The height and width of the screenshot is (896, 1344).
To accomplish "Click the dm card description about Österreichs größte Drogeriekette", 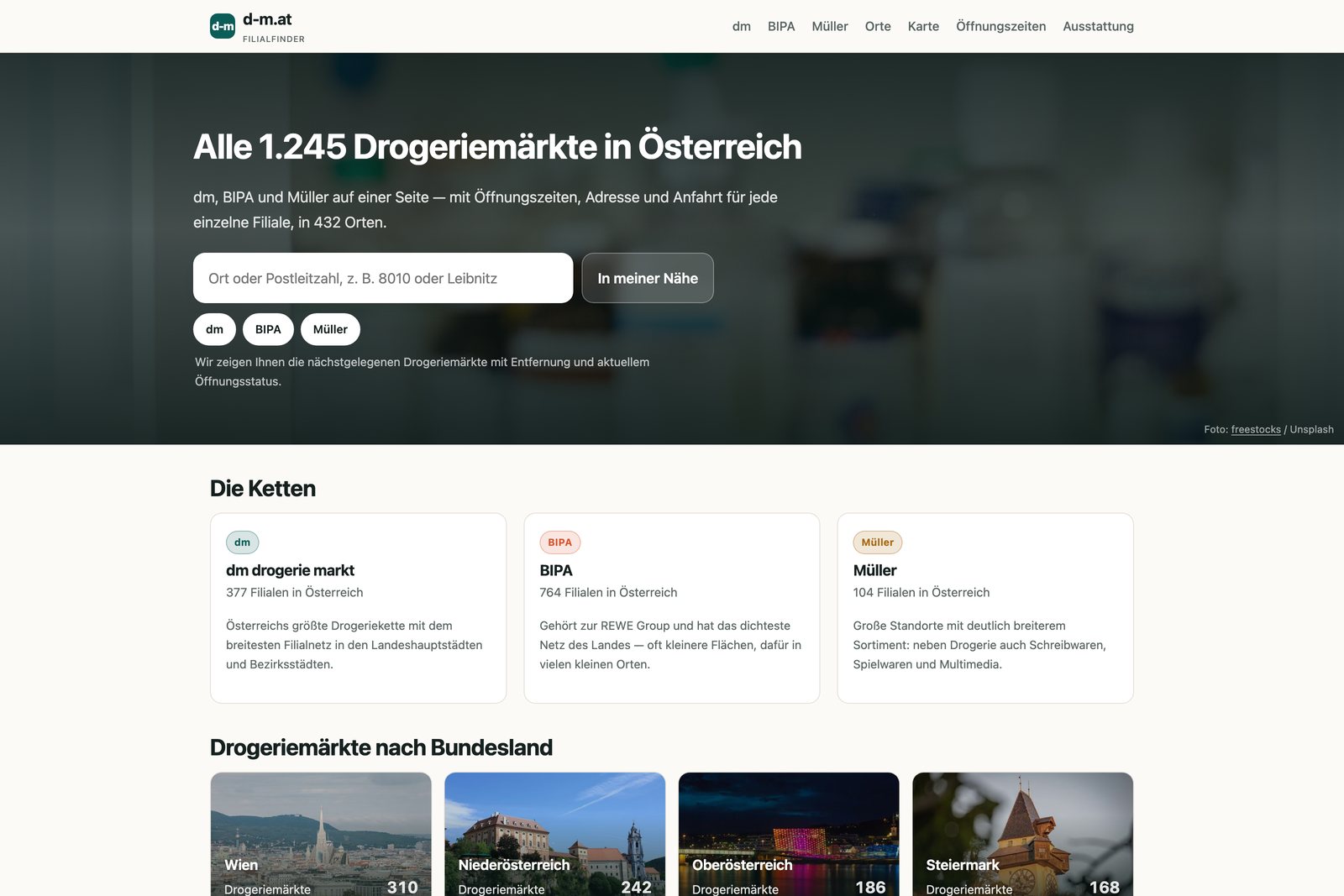I will click(354, 645).
